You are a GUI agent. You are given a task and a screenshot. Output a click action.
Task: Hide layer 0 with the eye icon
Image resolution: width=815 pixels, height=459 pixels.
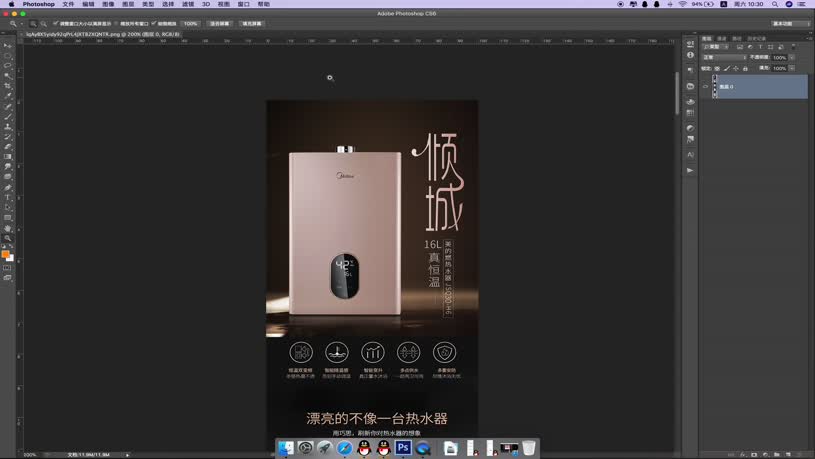pos(705,87)
